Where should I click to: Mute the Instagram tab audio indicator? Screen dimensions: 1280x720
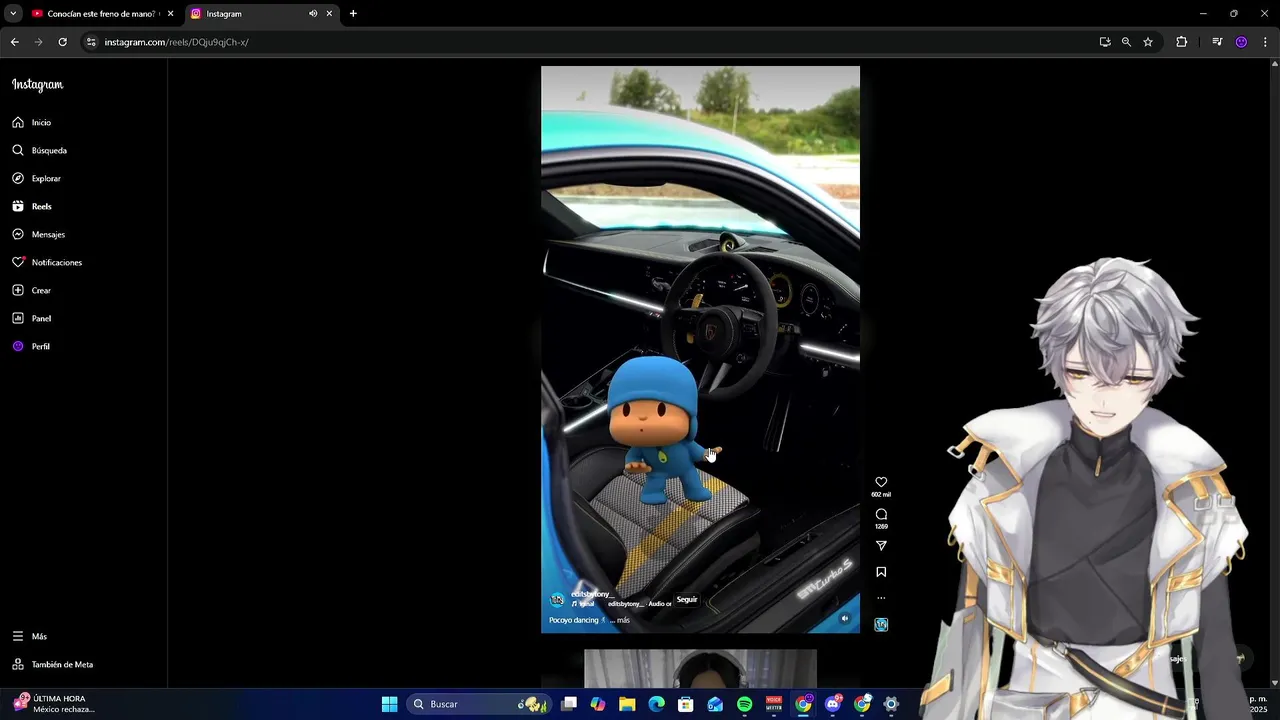pos(313,14)
